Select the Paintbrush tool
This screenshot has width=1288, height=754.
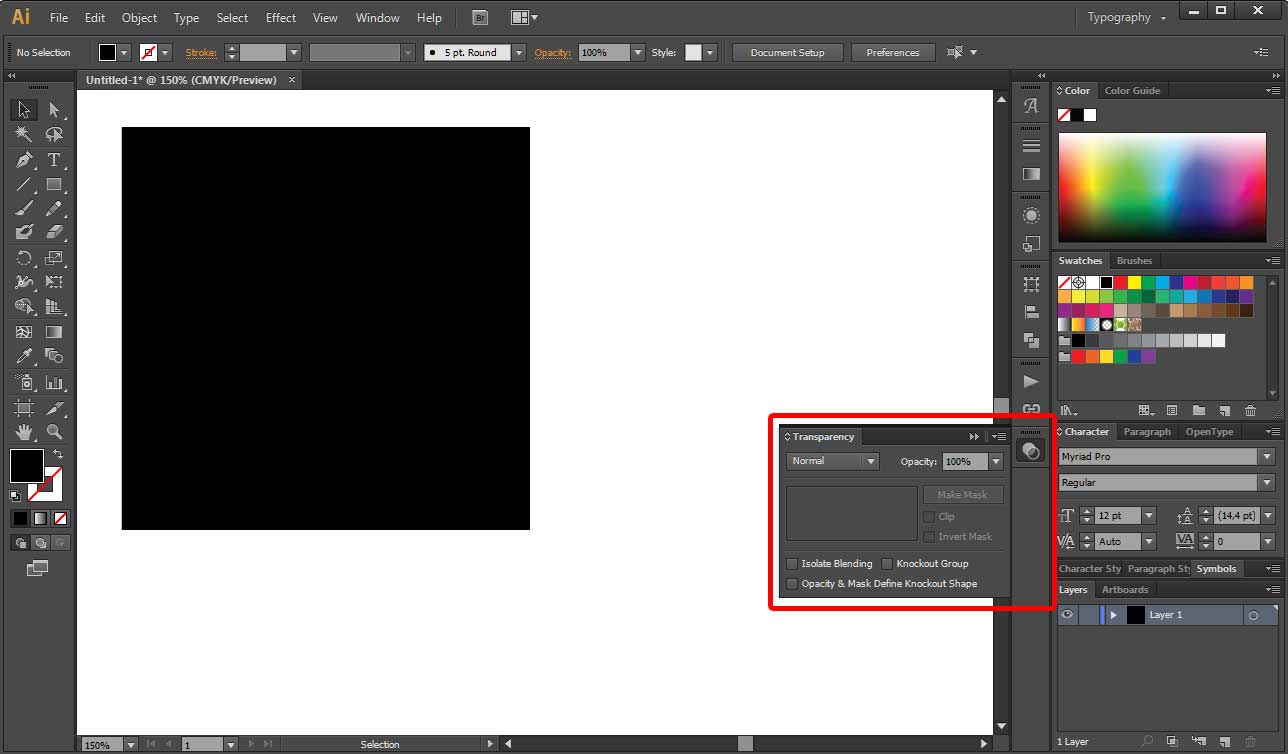[x=23, y=208]
